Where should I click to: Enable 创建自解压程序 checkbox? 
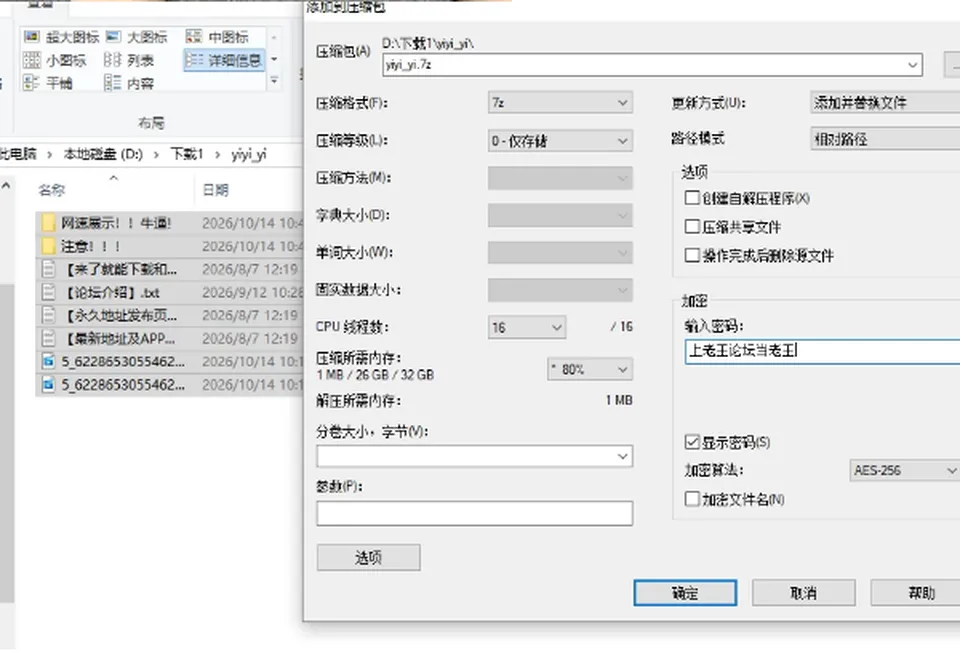coord(692,198)
